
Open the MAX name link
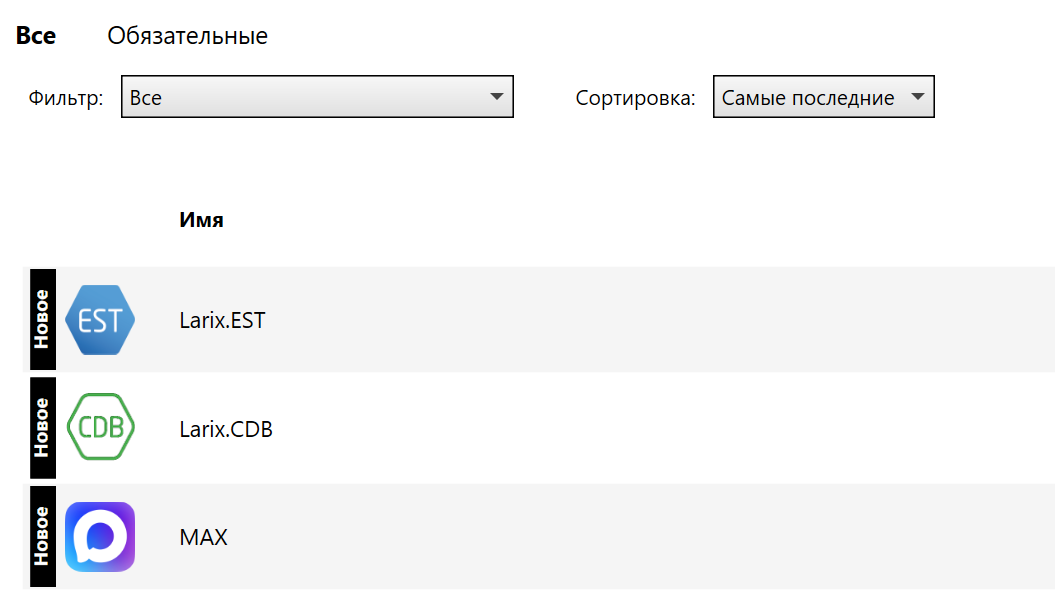click(x=204, y=537)
